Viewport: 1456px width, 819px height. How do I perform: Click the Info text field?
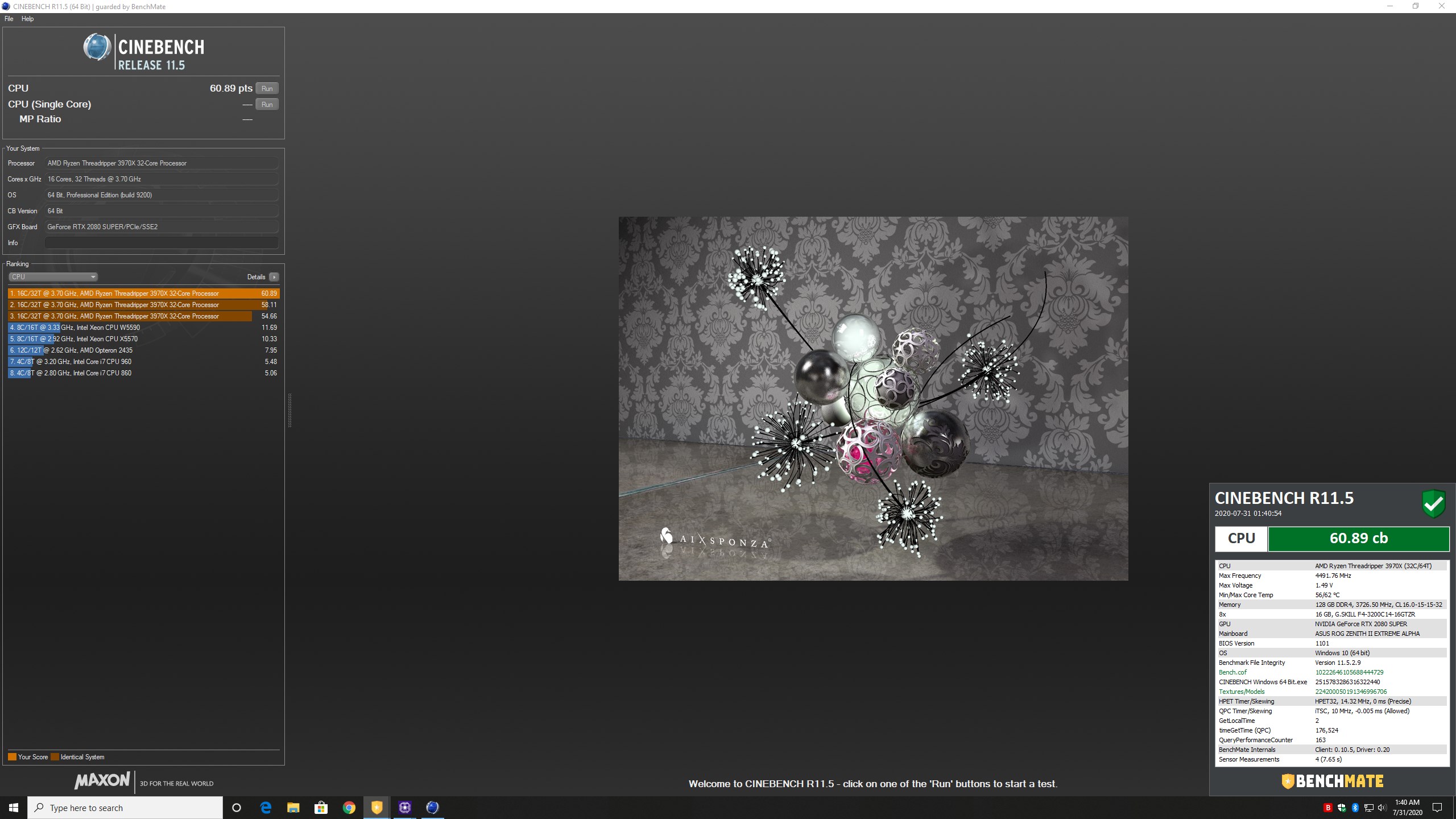[x=162, y=243]
